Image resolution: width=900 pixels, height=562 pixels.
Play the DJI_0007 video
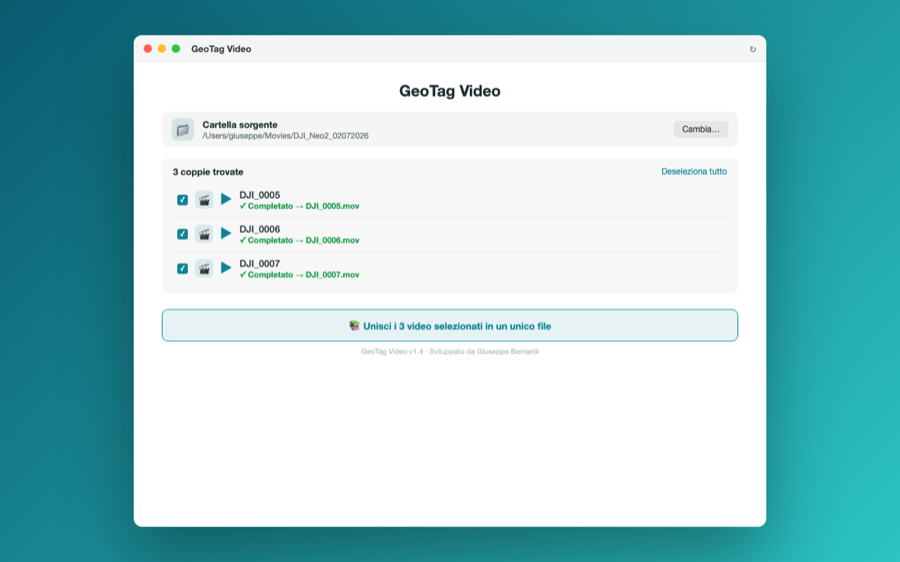point(226,268)
